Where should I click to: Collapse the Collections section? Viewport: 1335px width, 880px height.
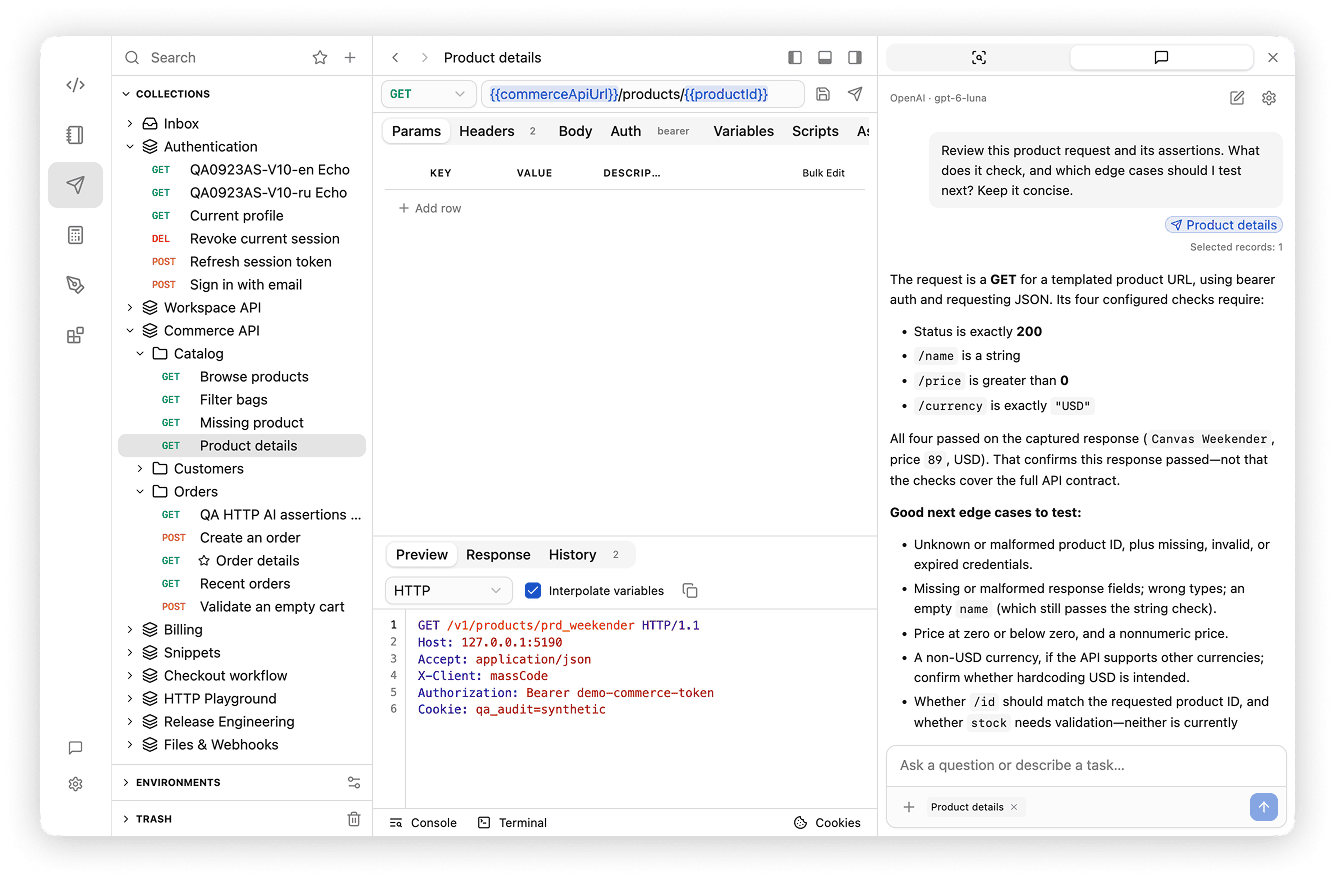pyautogui.click(x=126, y=94)
